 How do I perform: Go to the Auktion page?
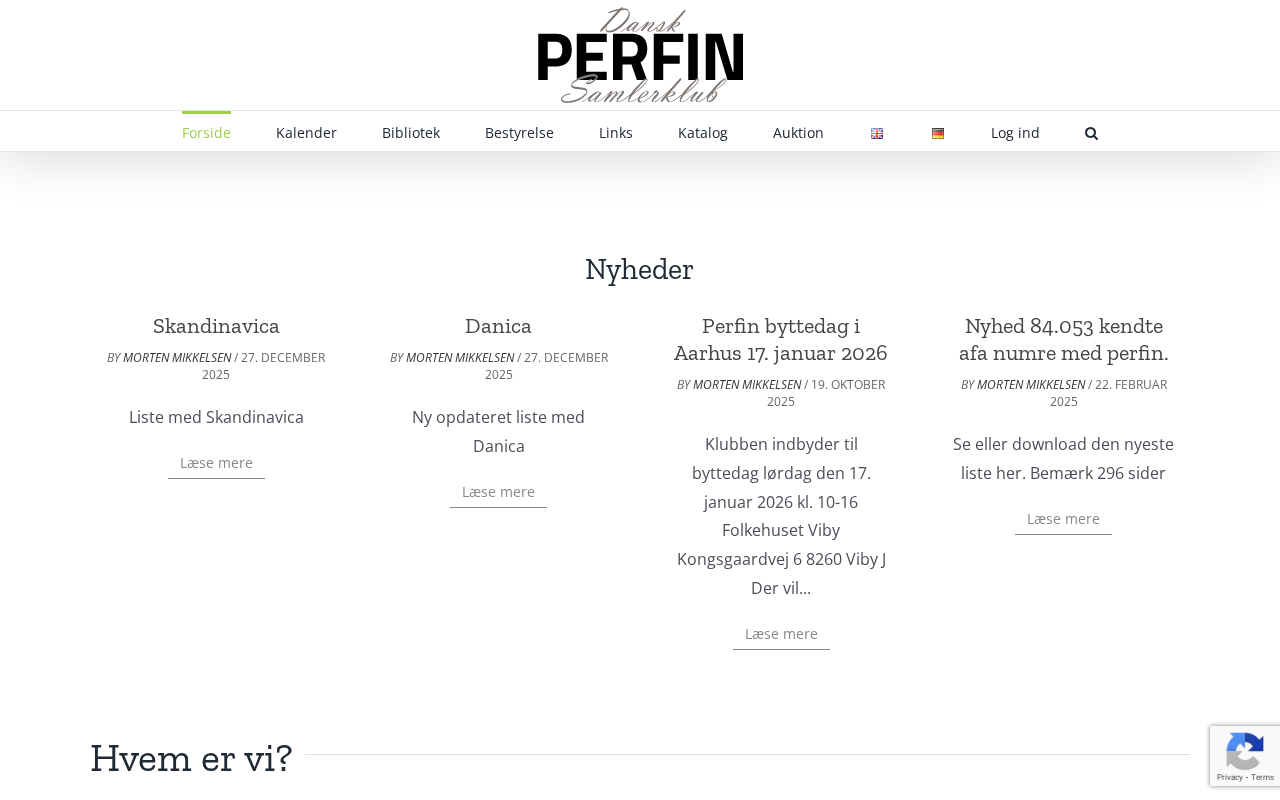point(798,132)
